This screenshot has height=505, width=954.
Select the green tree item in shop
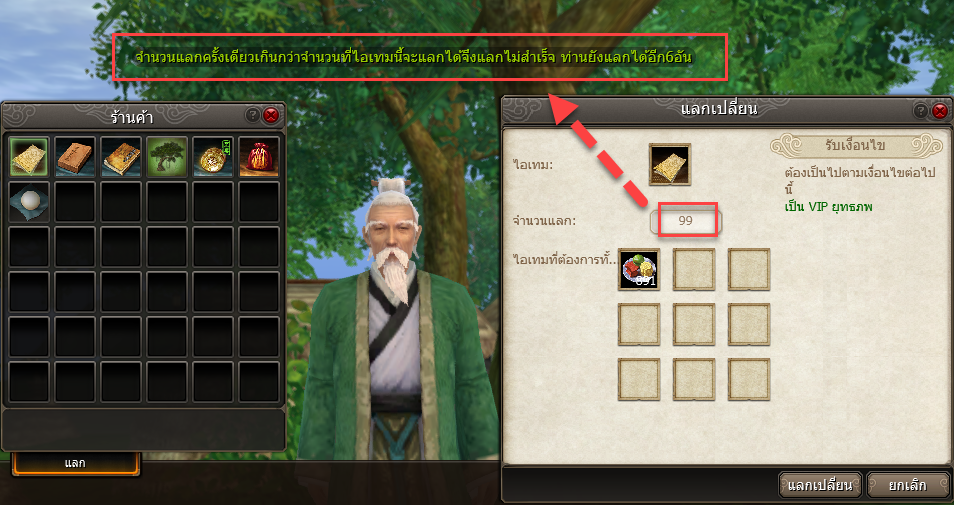tap(167, 156)
